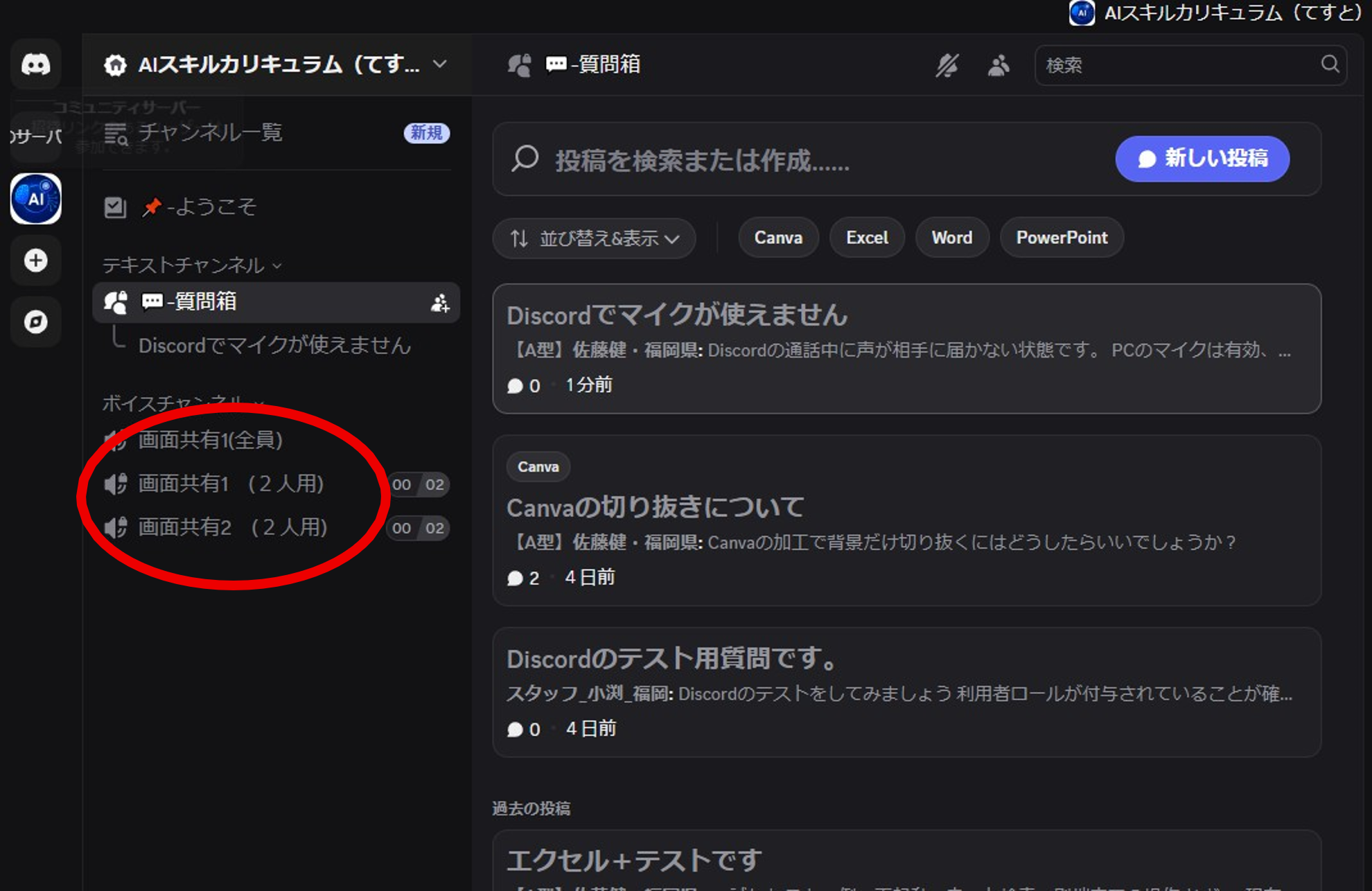Image resolution: width=1372 pixels, height=891 pixels.
Task: Open the explore servers compass icon
Action: point(36,321)
